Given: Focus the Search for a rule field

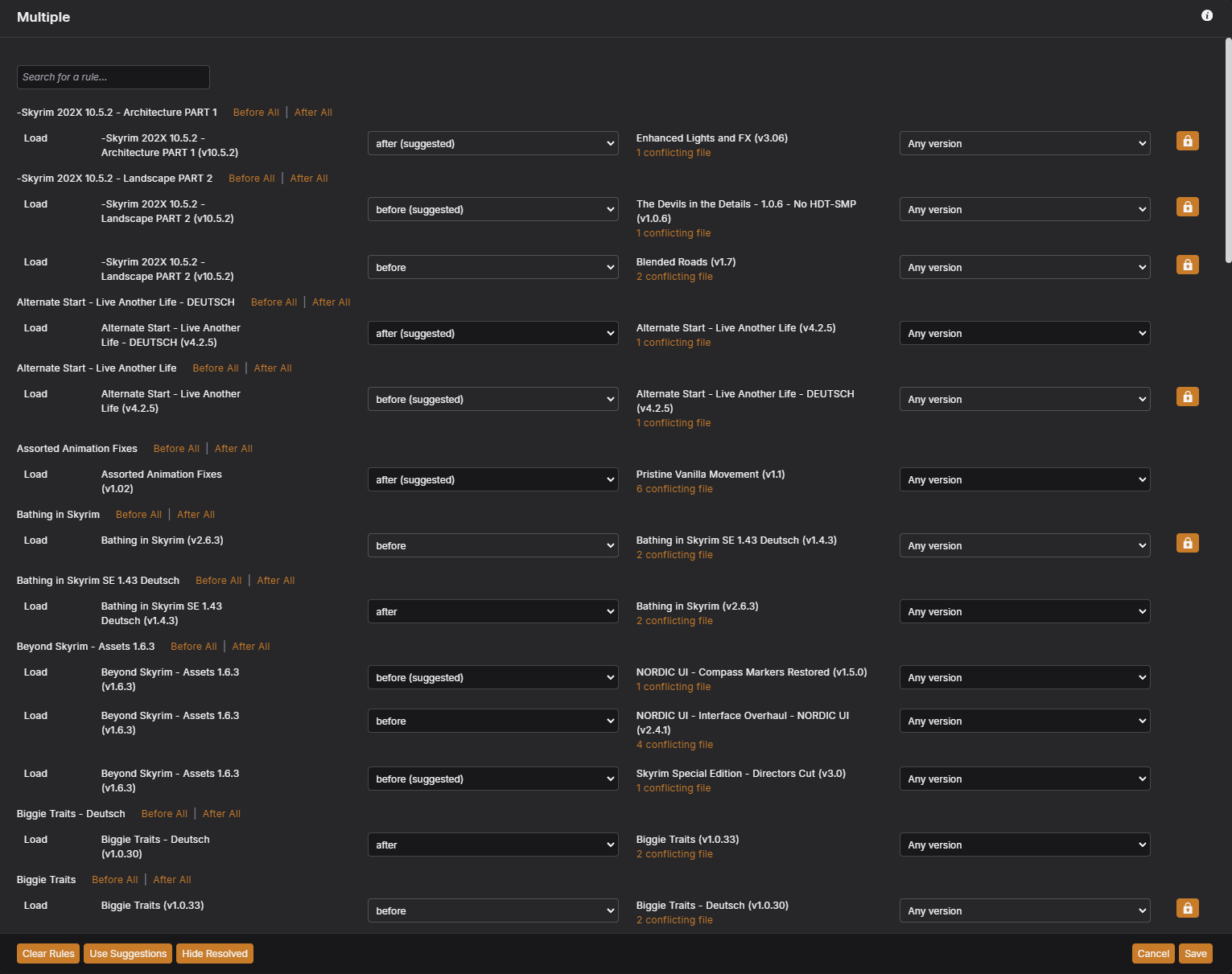Looking at the screenshot, I should coord(113,77).
